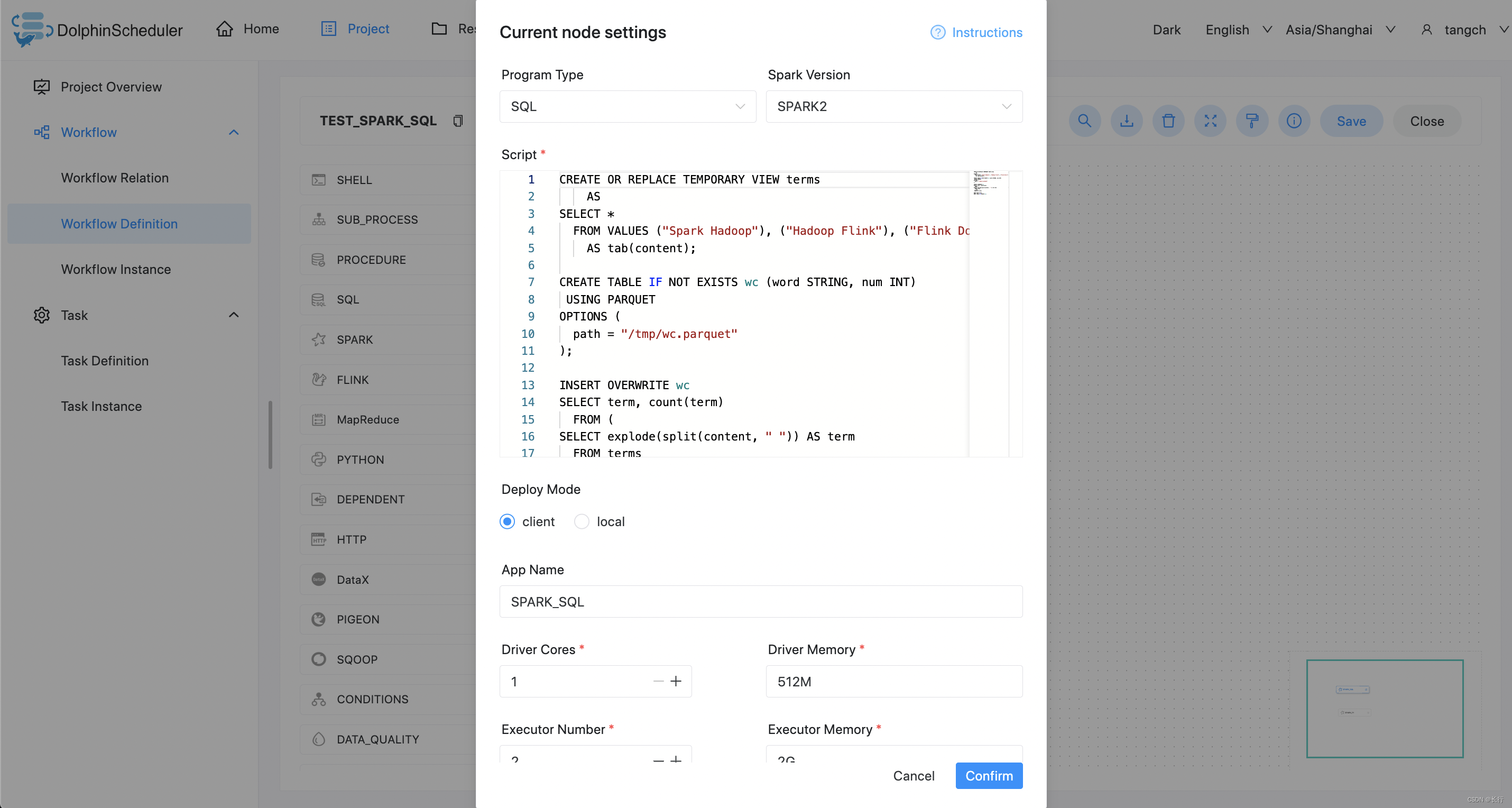
Task: Click the Driver Cores increment stepper
Action: [676, 681]
